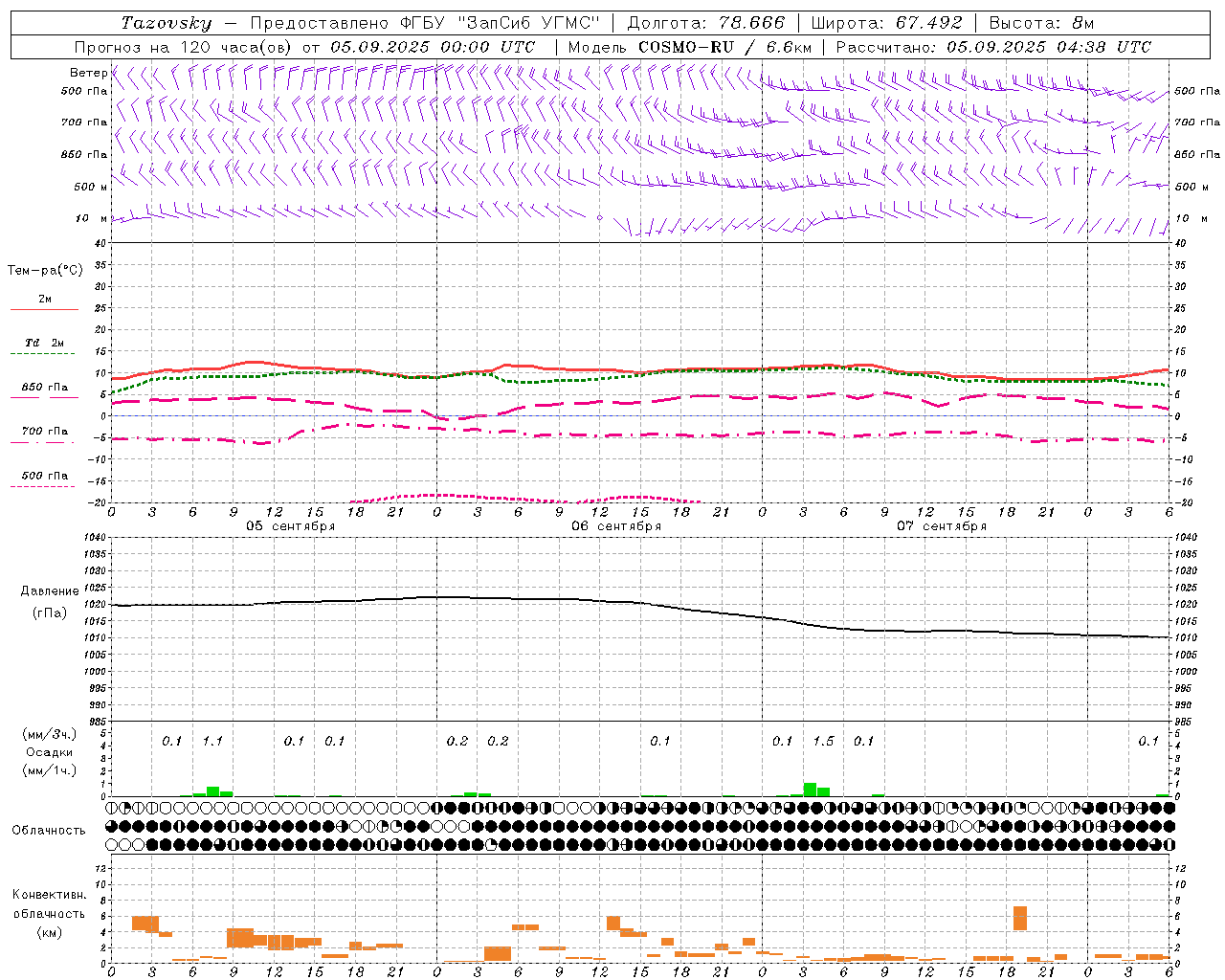
Task: Click the '05 сентября' date label
Action: click(291, 526)
